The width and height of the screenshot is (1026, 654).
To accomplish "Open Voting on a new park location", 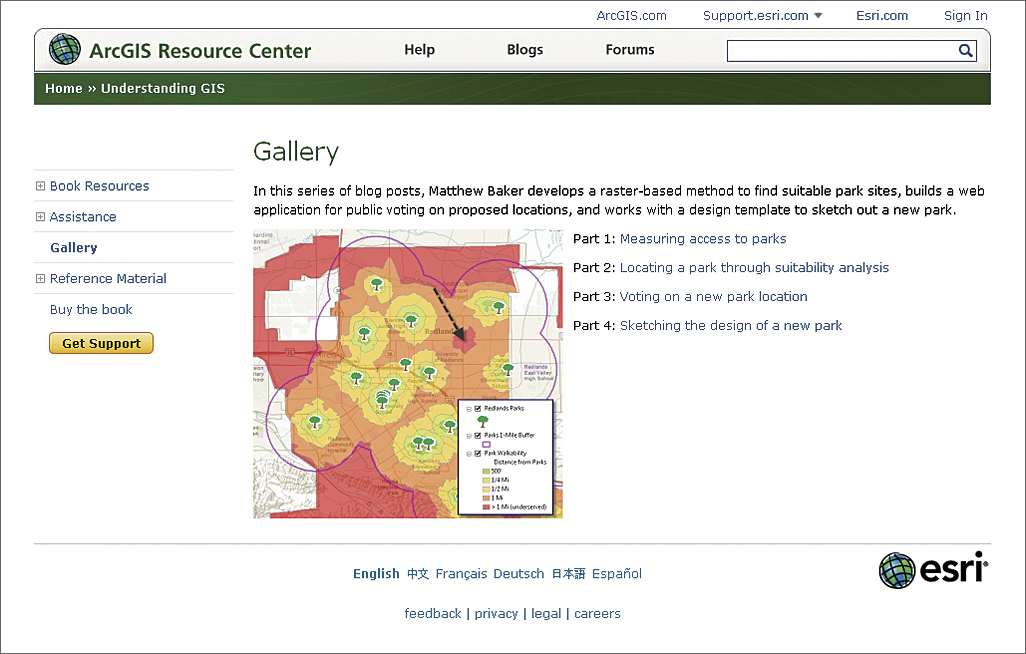I will [x=713, y=297].
